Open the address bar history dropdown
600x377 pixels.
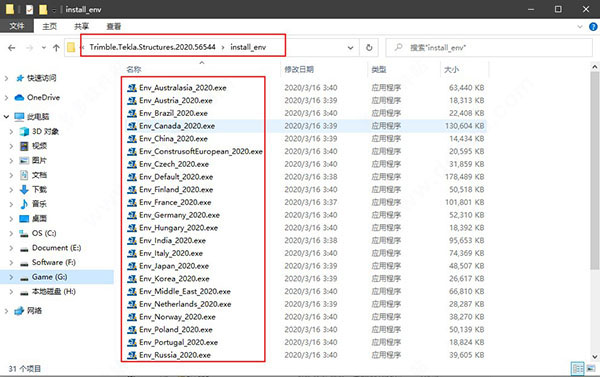[350, 48]
